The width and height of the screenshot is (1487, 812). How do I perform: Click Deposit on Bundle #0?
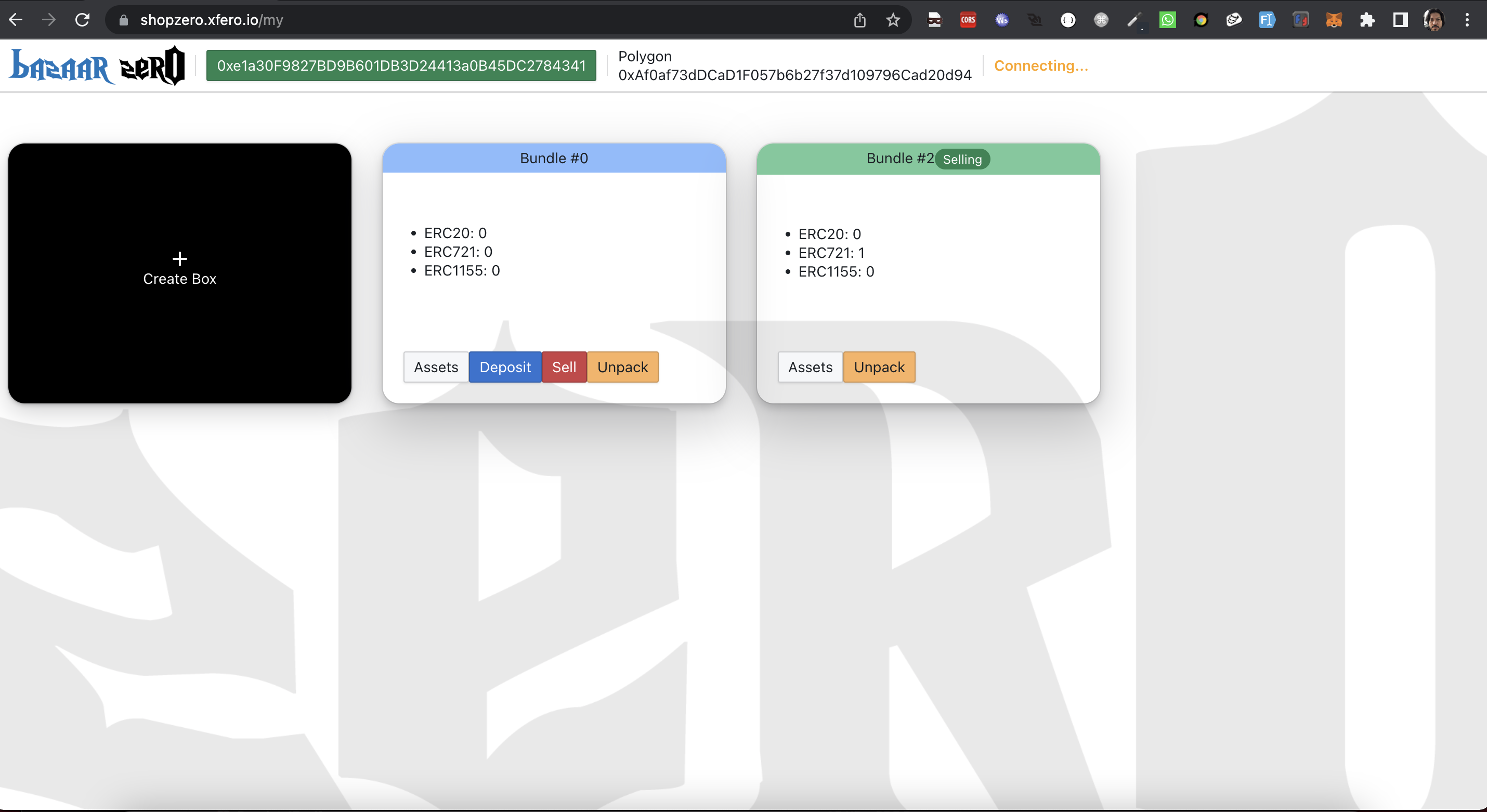pyautogui.click(x=505, y=367)
